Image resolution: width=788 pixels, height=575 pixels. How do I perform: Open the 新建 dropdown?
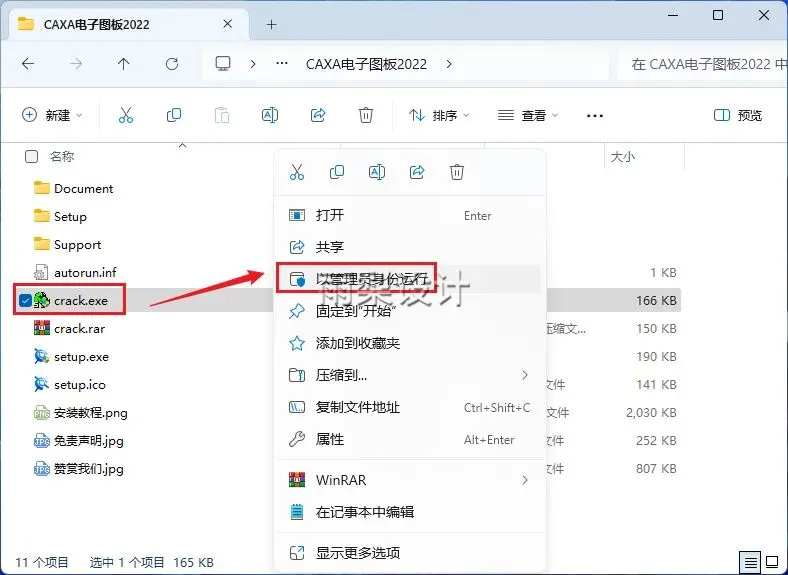coord(52,116)
